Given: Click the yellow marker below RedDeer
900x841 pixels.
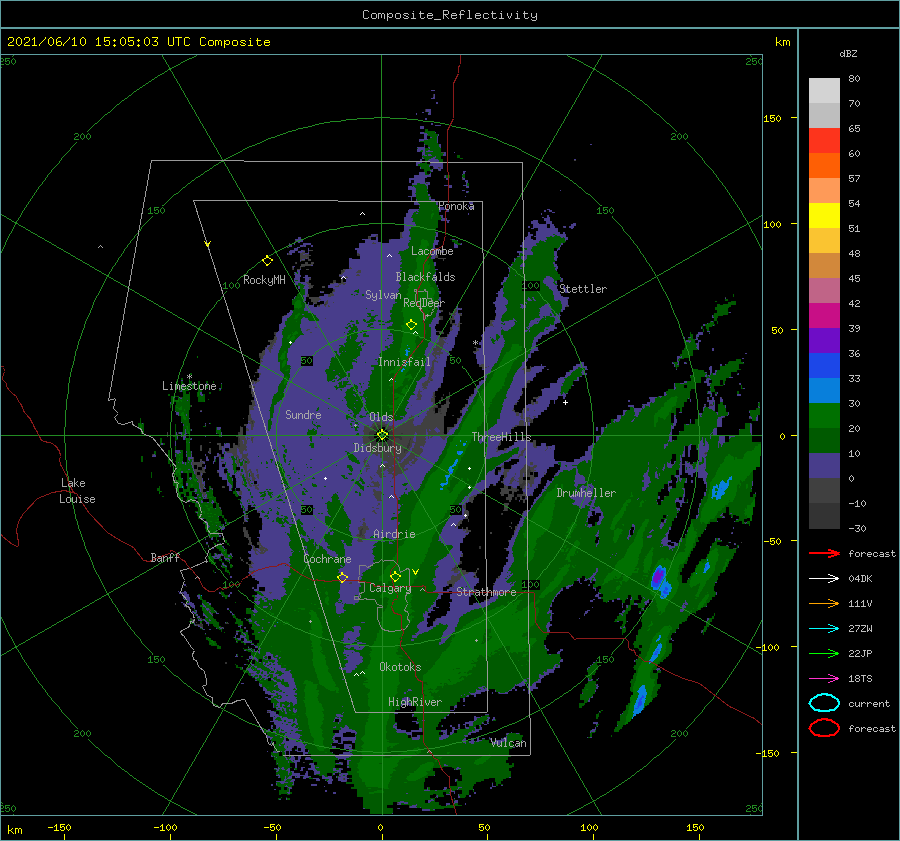Looking at the screenshot, I should pyautogui.click(x=411, y=325).
